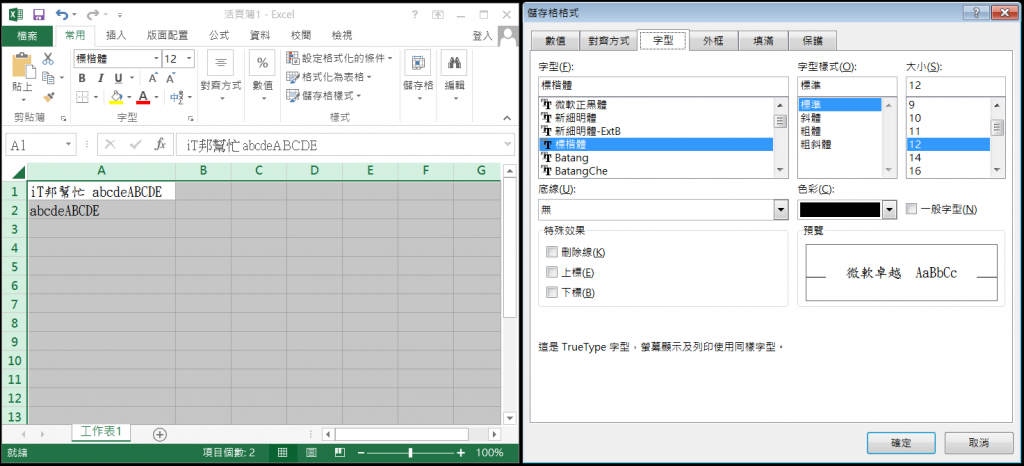Switch to the Number (數值) dialog tab
Image resolution: width=1024 pixels, height=466 pixels.
[556, 41]
